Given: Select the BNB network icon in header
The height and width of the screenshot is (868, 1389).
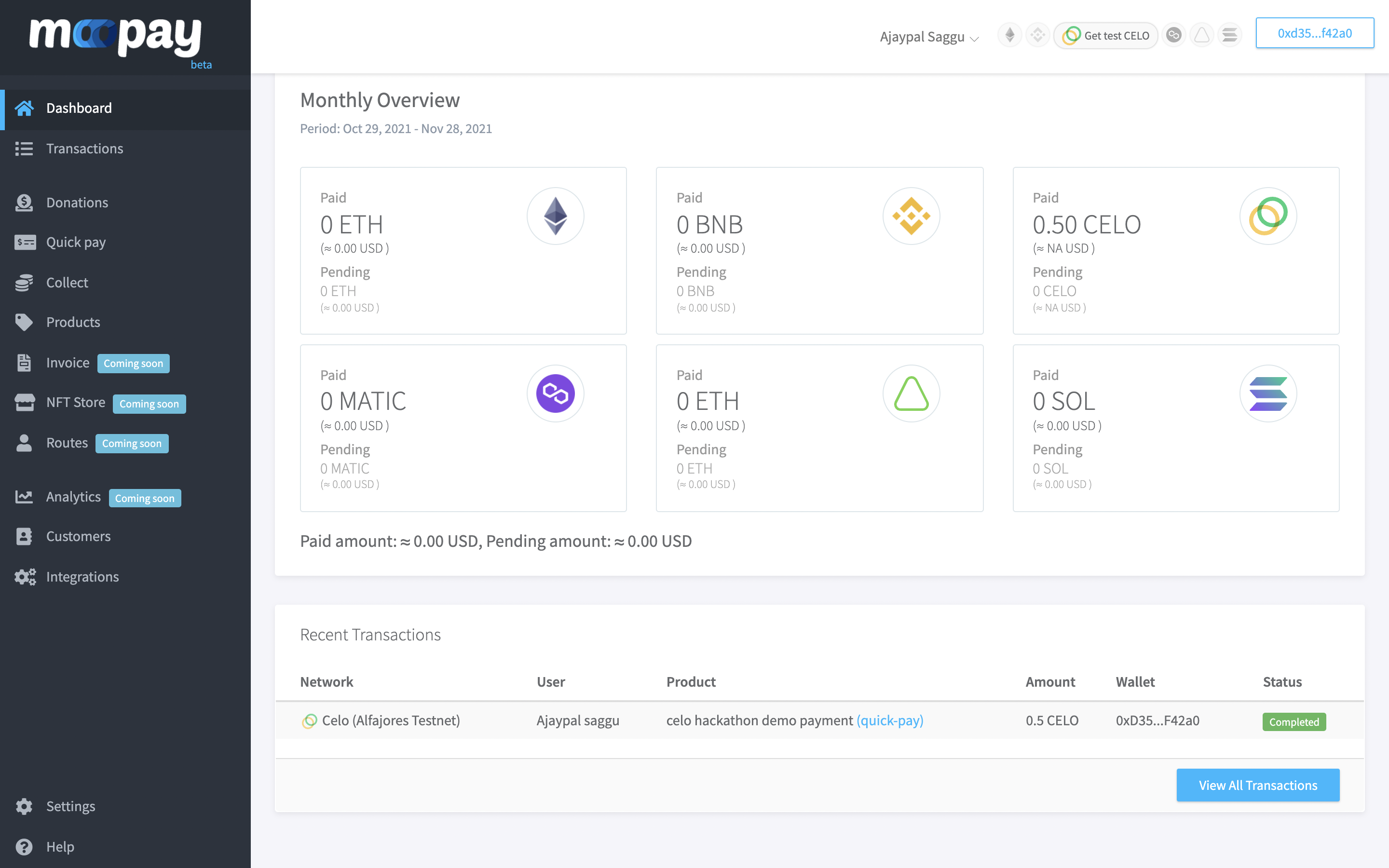Looking at the screenshot, I should [x=1037, y=35].
